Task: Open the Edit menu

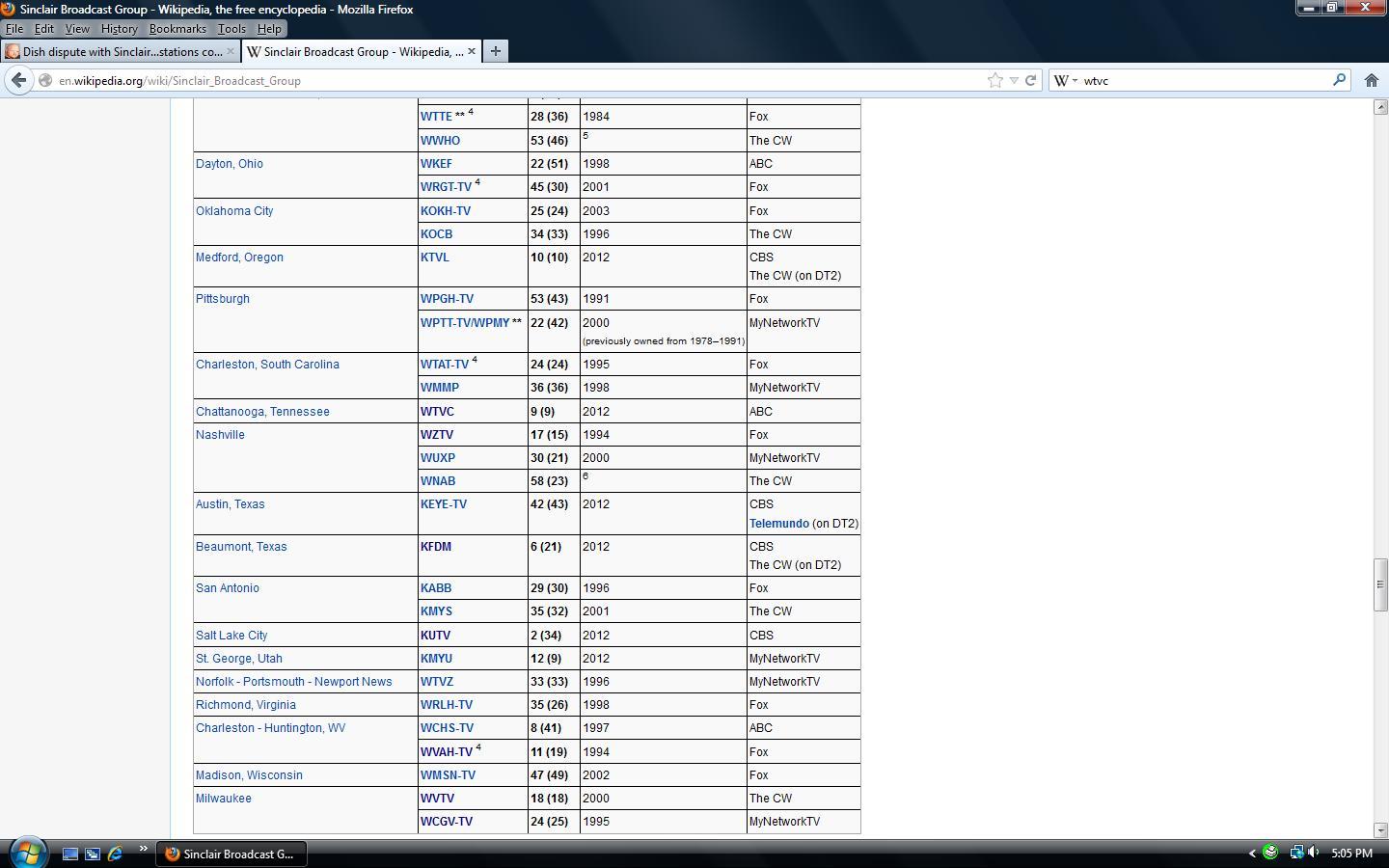Action: (x=44, y=29)
